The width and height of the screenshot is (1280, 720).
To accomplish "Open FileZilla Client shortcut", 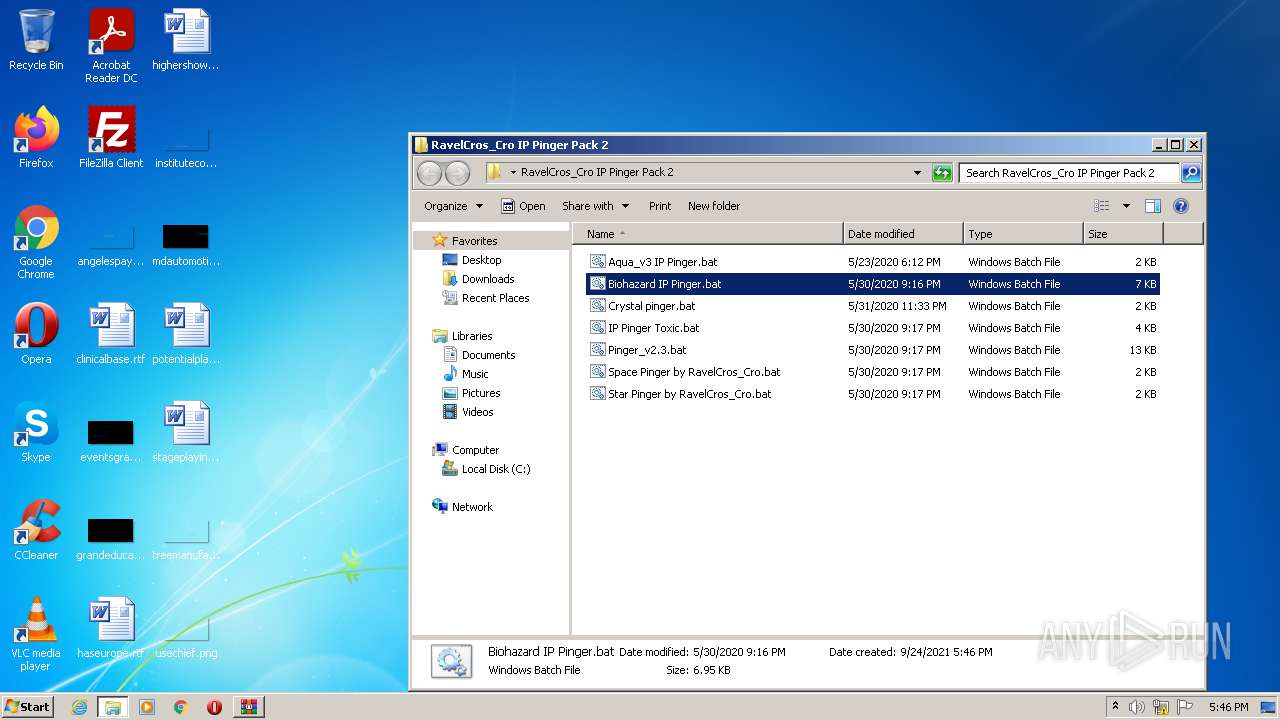I will point(111,137).
